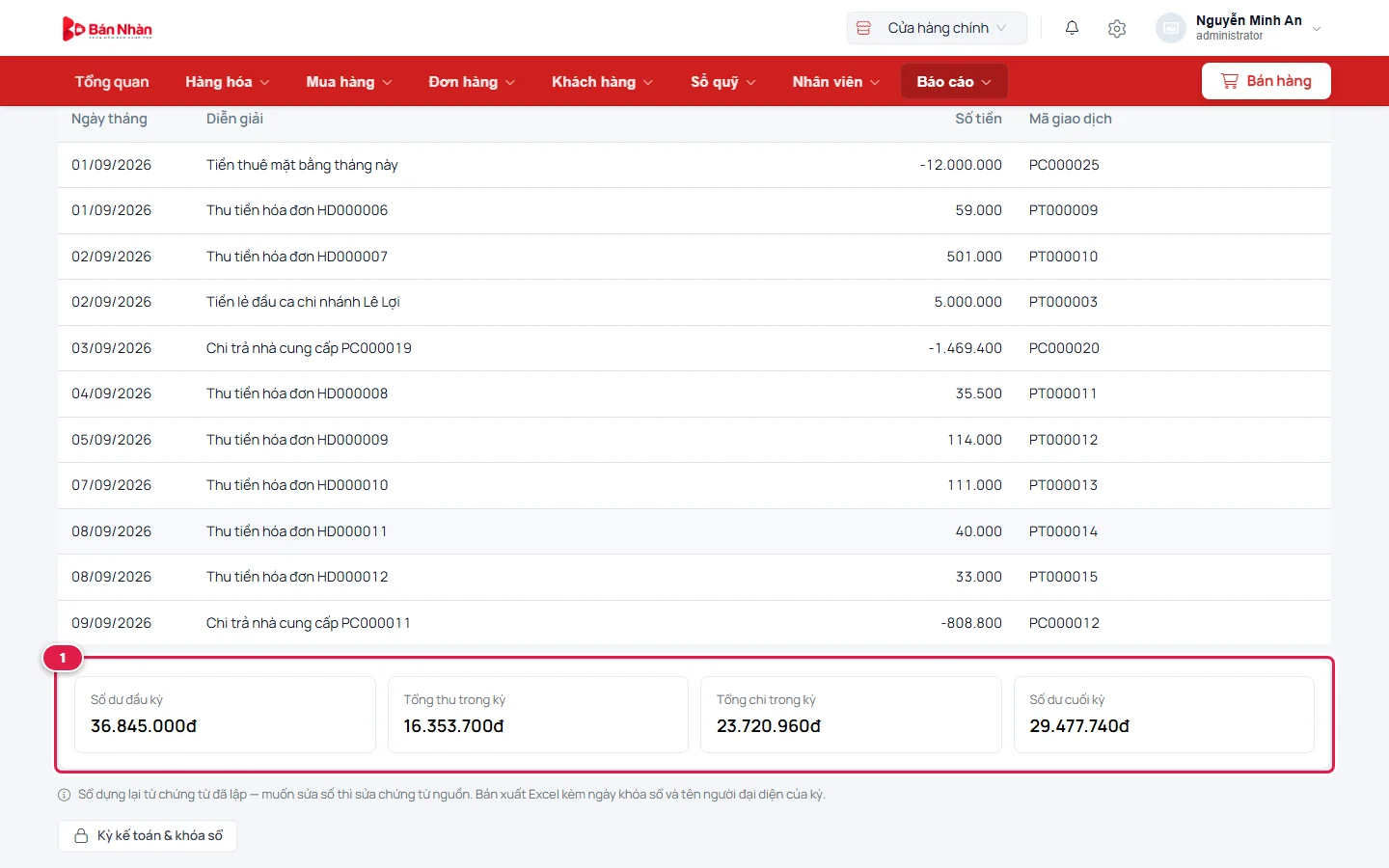Click the row Tiền thuê mặt bằng tháng này
The width and height of the screenshot is (1389, 868).
(x=694, y=165)
